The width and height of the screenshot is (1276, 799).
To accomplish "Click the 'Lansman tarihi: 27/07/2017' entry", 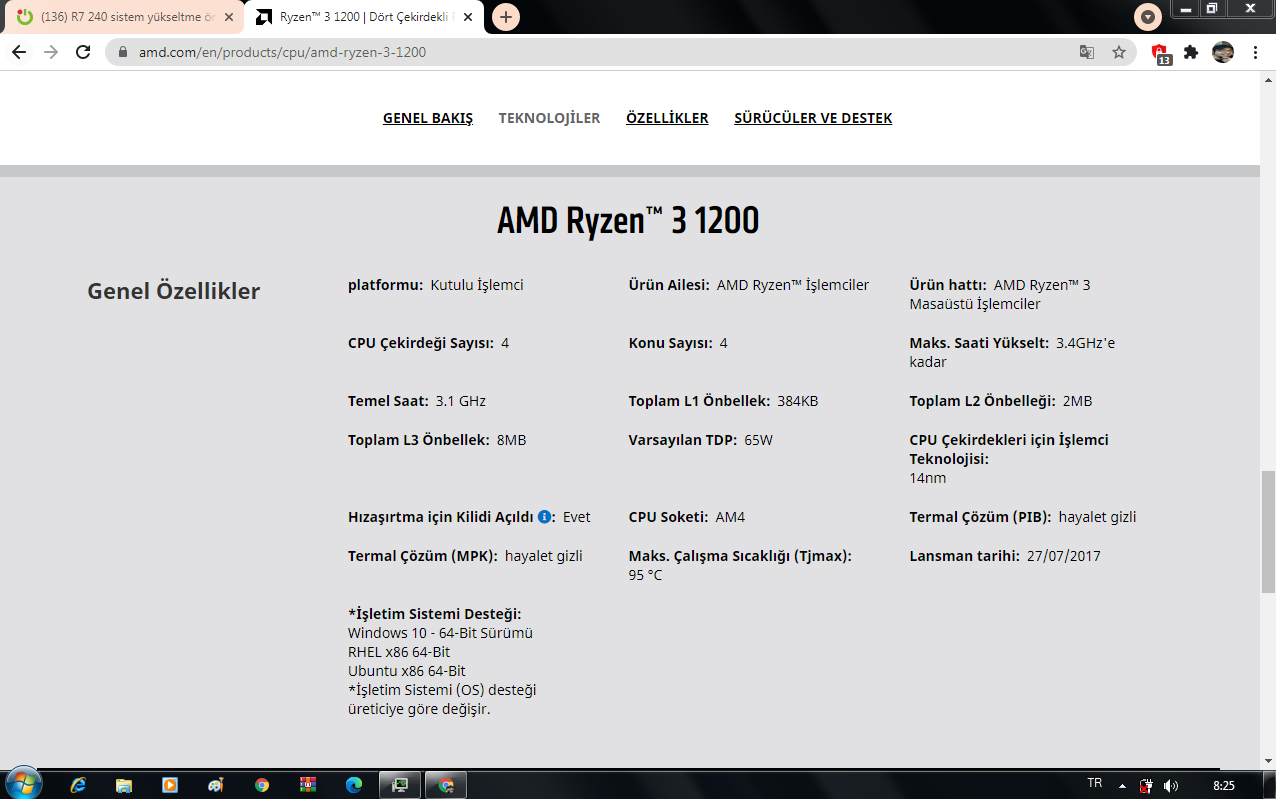I will click(x=1005, y=556).
